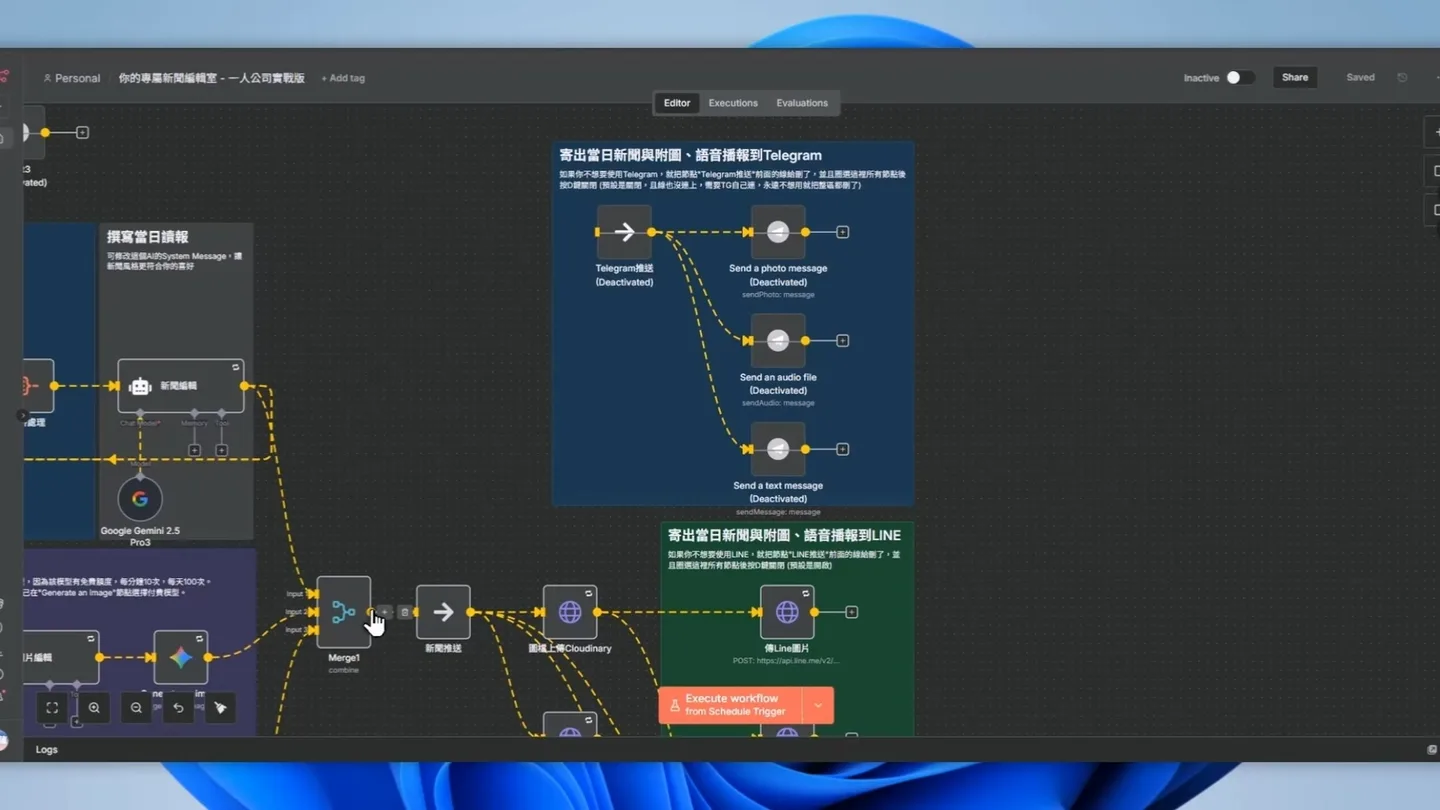The width and height of the screenshot is (1440, 810).
Task: Click the Merge1 combine label
Action: (x=344, y=670)
